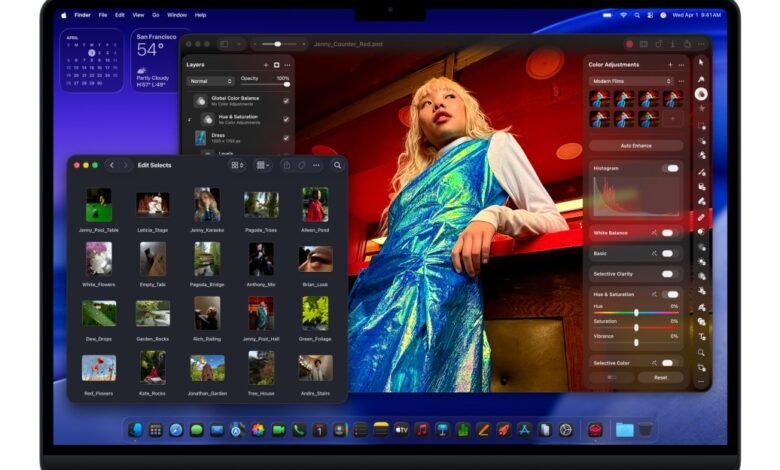Select the red-highlighted brush tool in tool strip

point(701,217)
